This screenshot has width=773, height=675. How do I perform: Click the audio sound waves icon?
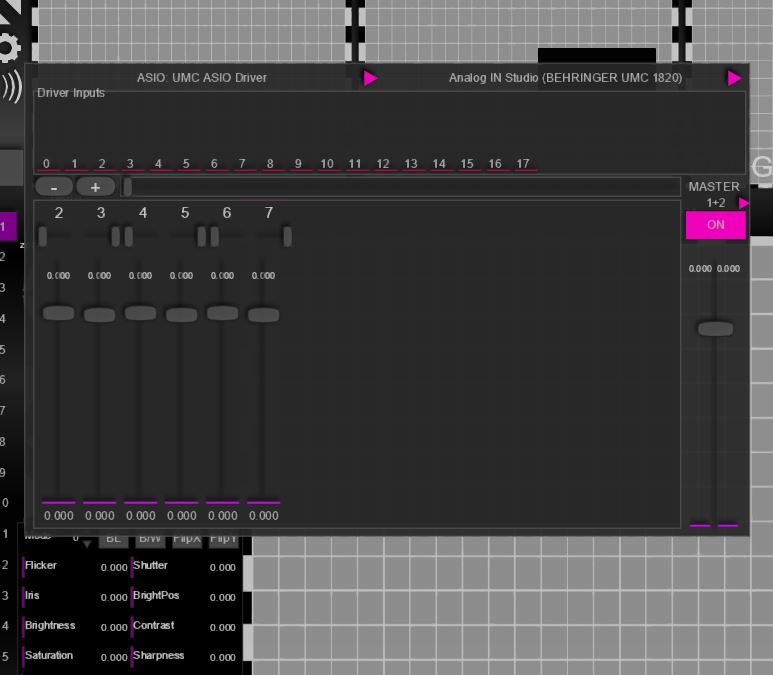10,88
